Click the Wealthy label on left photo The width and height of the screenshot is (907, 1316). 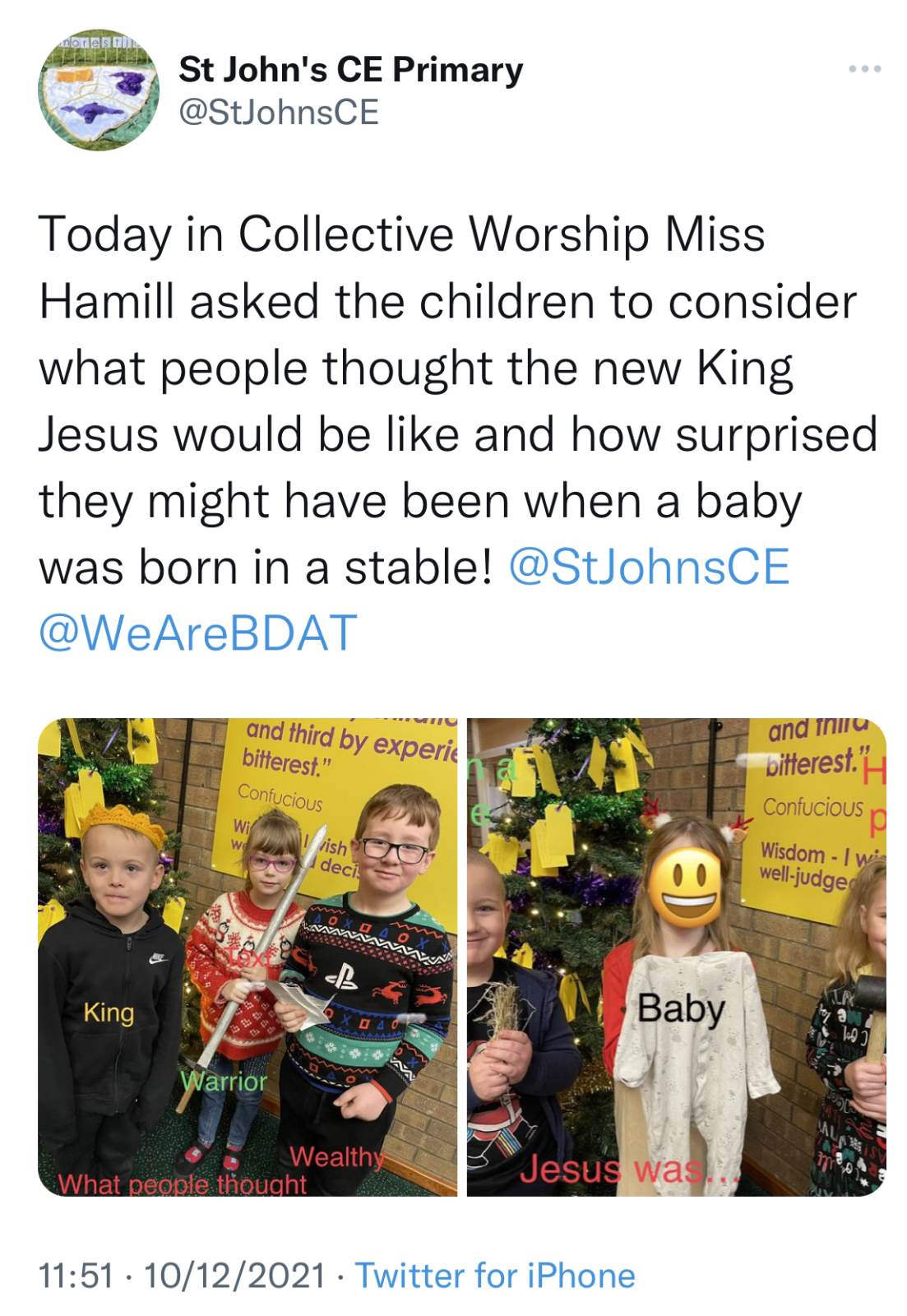click(x=337, y=1157)
